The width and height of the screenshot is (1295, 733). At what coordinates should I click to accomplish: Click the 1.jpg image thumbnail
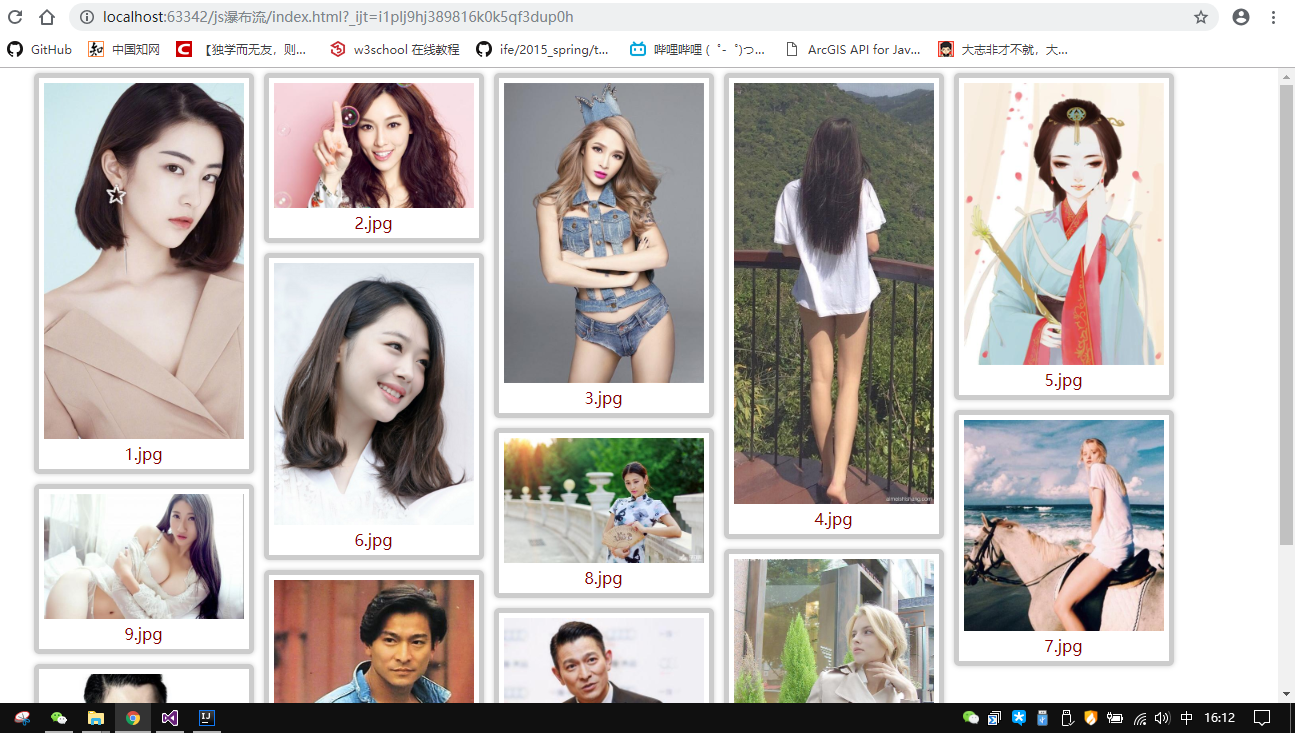144,260
